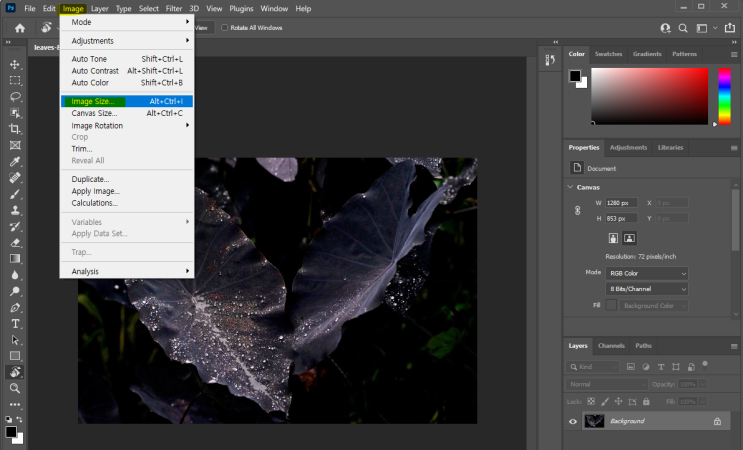This screenshot has height=450, width=743.
Task: Select the Crop tool
Action: point(15,129)
